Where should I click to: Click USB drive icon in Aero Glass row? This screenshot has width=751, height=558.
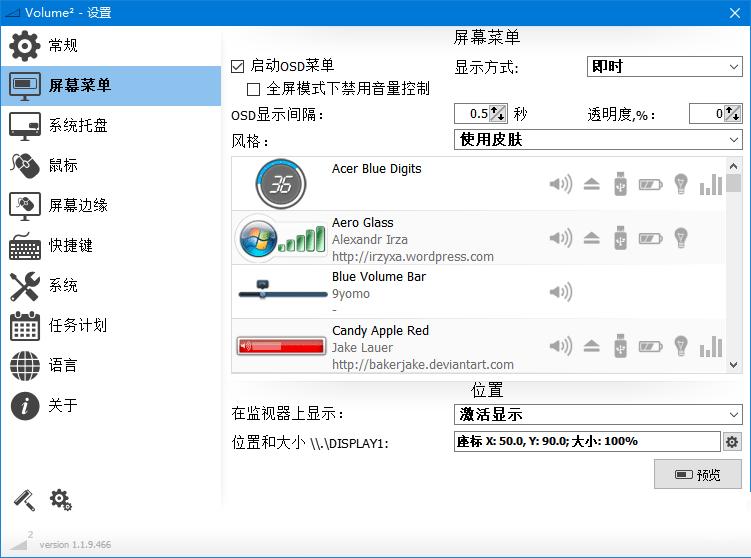[620, 238]
